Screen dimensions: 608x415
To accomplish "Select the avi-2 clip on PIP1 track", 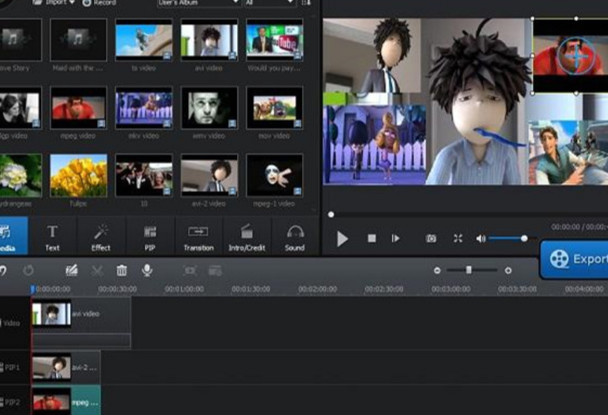I will coord(66,367).
